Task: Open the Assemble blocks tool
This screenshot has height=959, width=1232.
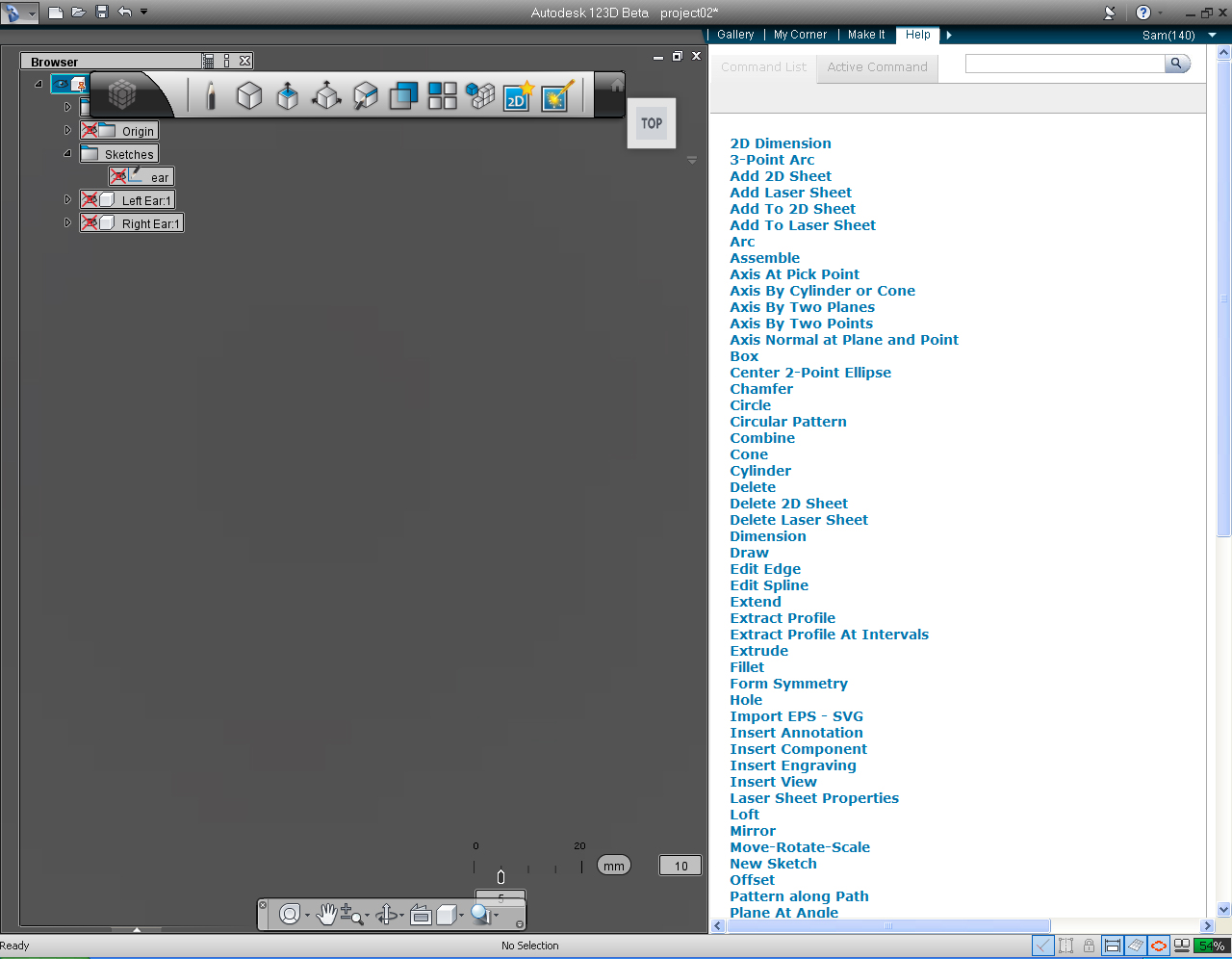Action: [x=479, y=95]
